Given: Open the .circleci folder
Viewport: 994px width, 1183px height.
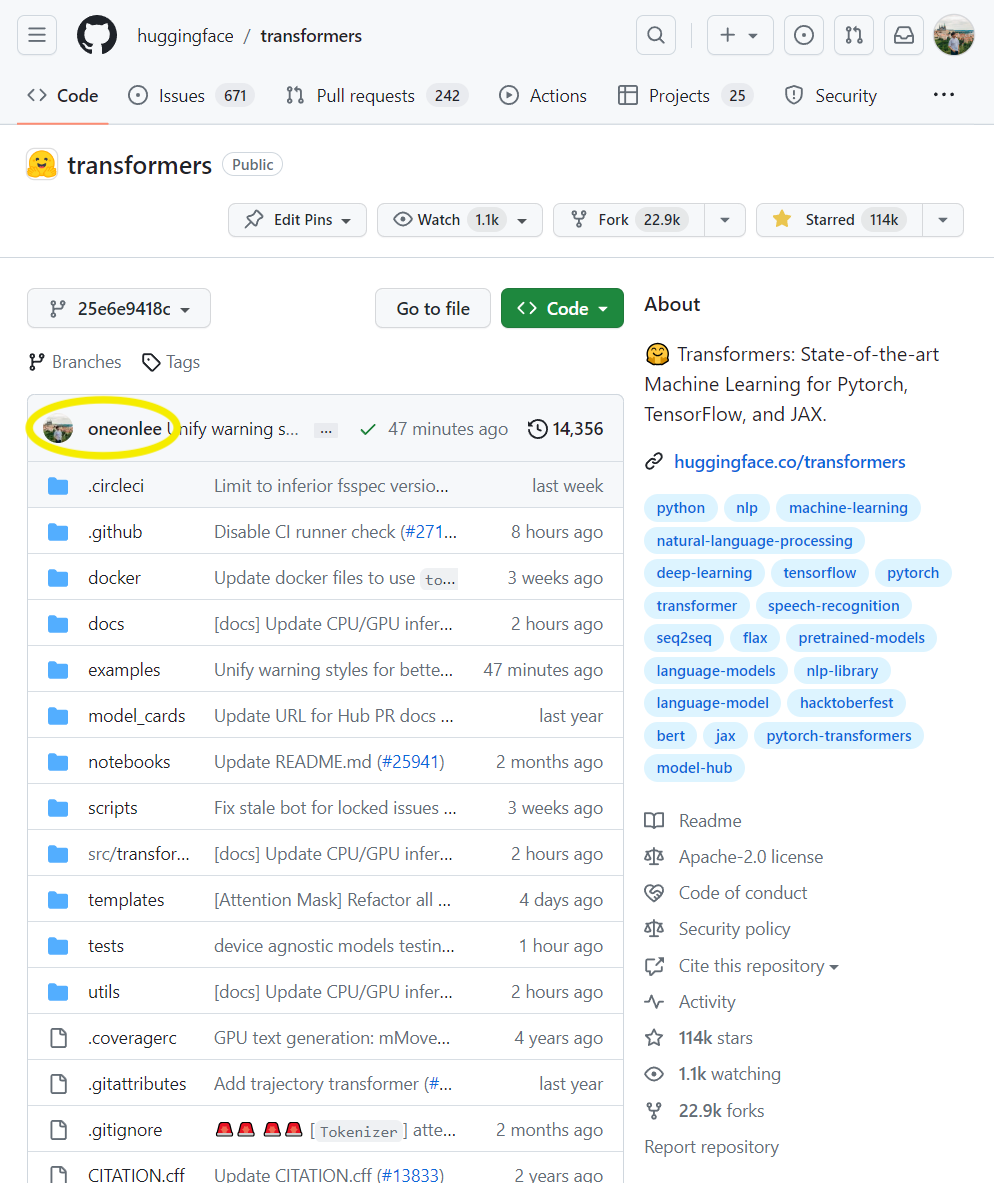Looking at the screenshot, I should pos(115,486).
